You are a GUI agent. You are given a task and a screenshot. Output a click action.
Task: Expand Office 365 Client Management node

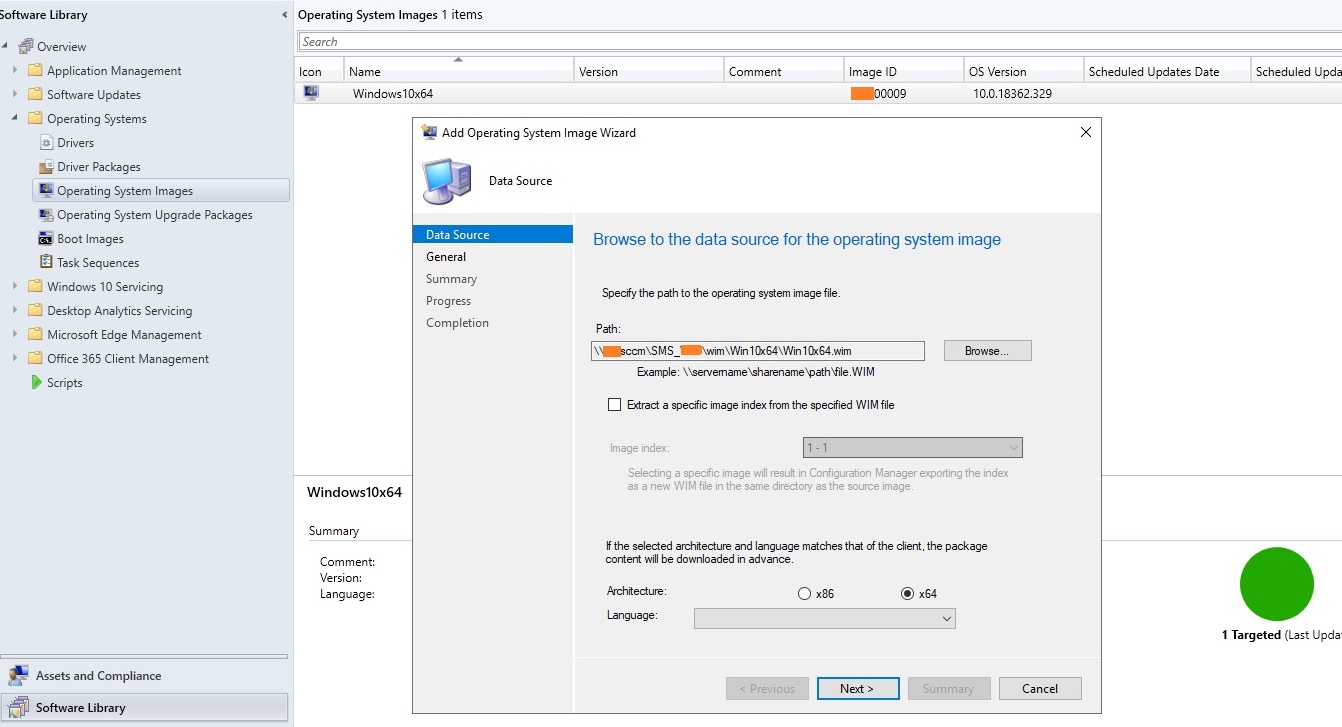coord(15,359)
